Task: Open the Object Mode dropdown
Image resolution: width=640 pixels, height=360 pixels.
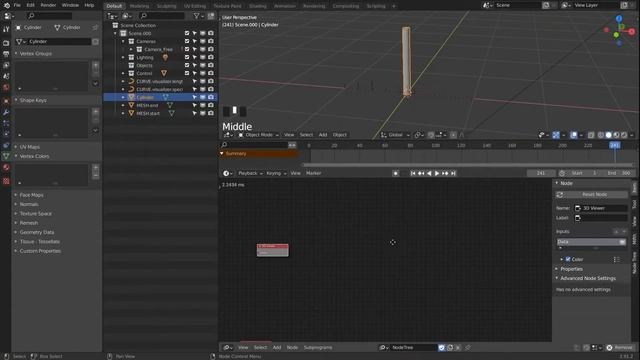Action: [258, 135]
